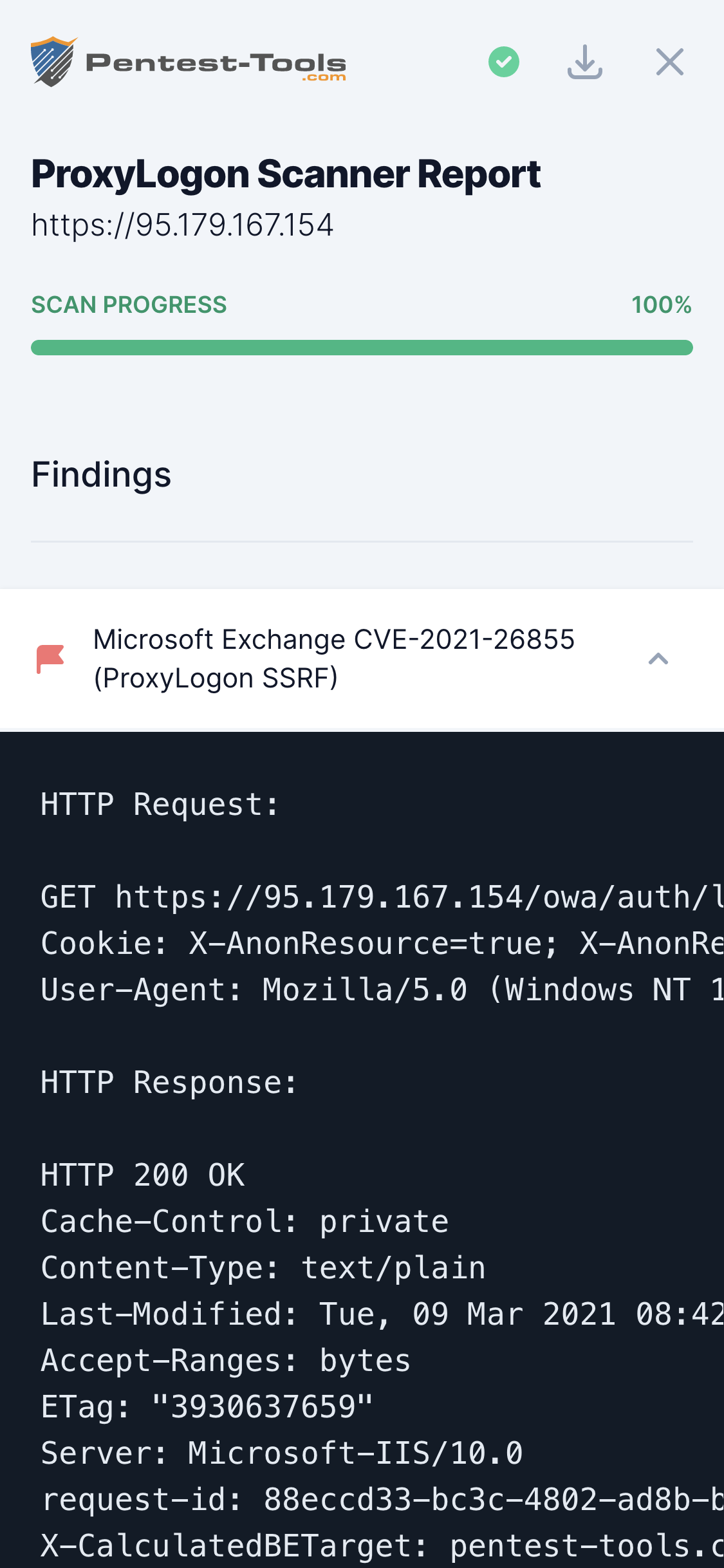Select the finding's risk flag marker
724x1568 pixels.
tap(49, 657)
